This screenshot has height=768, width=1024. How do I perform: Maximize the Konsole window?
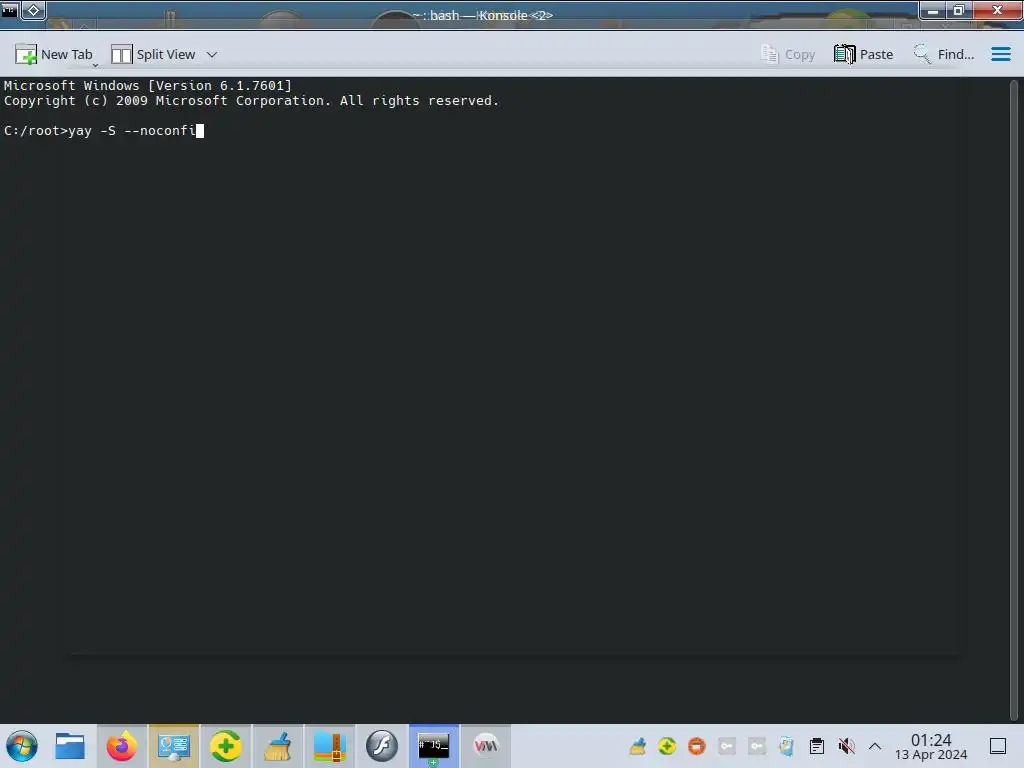click(x=959, y=10)
